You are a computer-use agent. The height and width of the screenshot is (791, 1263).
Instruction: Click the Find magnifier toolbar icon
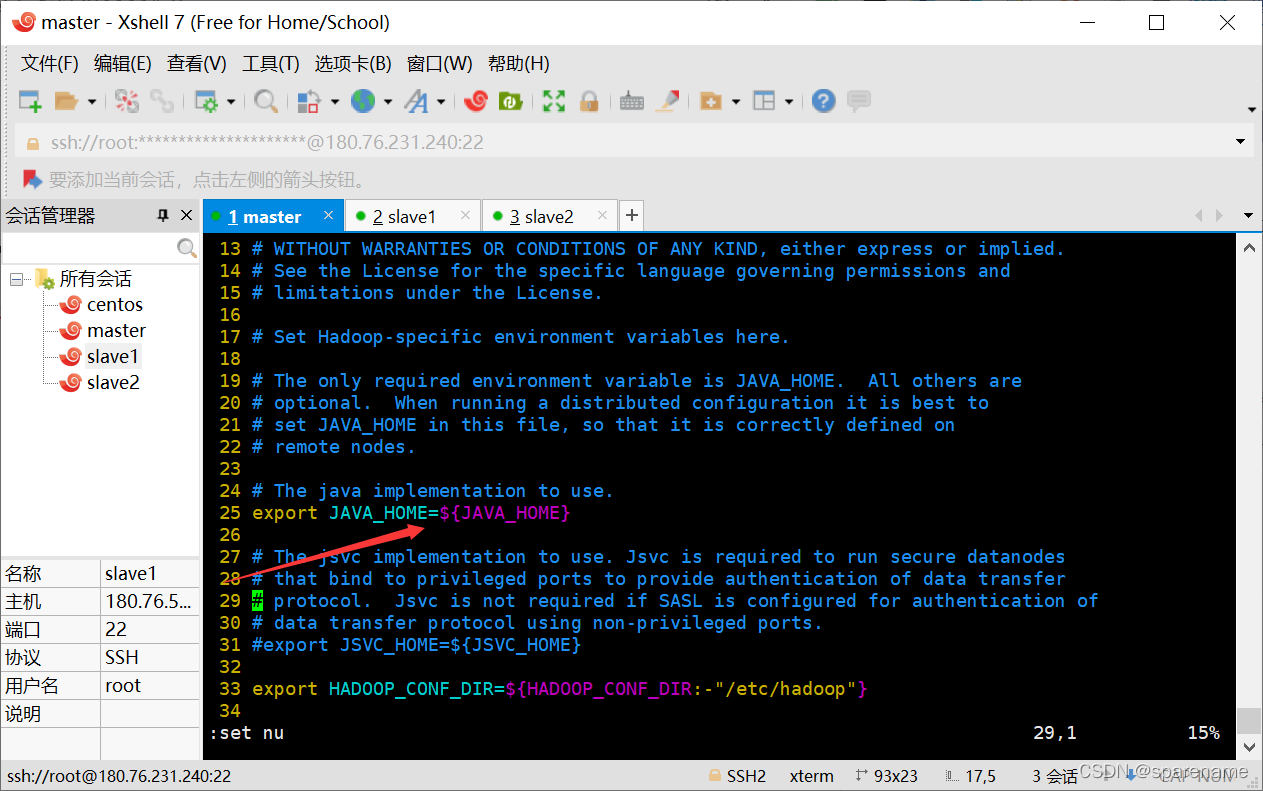pos(266,101)
